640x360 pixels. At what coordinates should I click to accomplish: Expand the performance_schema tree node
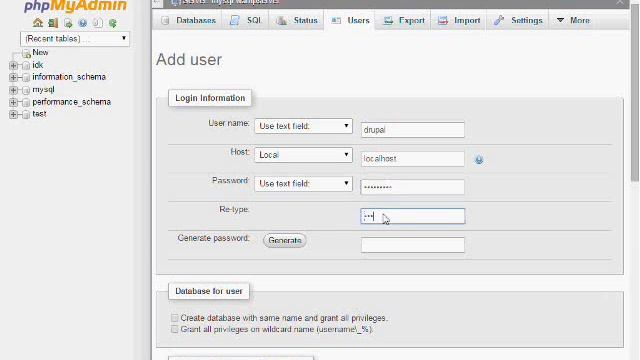pyautogui.click(x=13, y=102)
